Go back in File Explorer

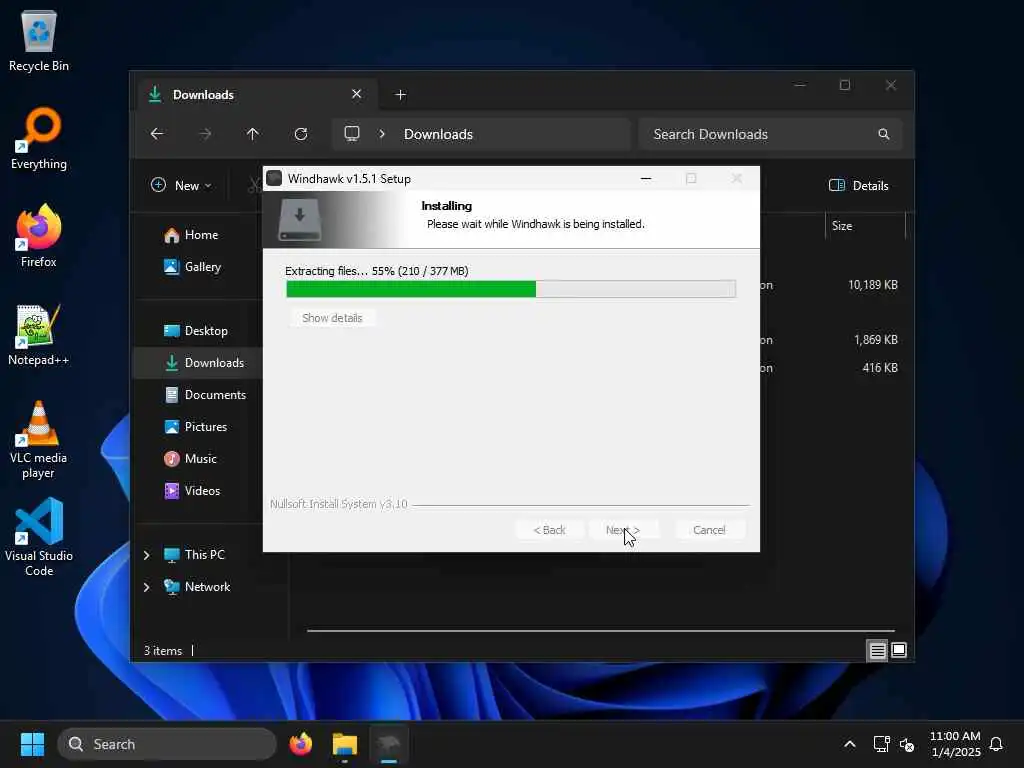click(x=157, y=134)
